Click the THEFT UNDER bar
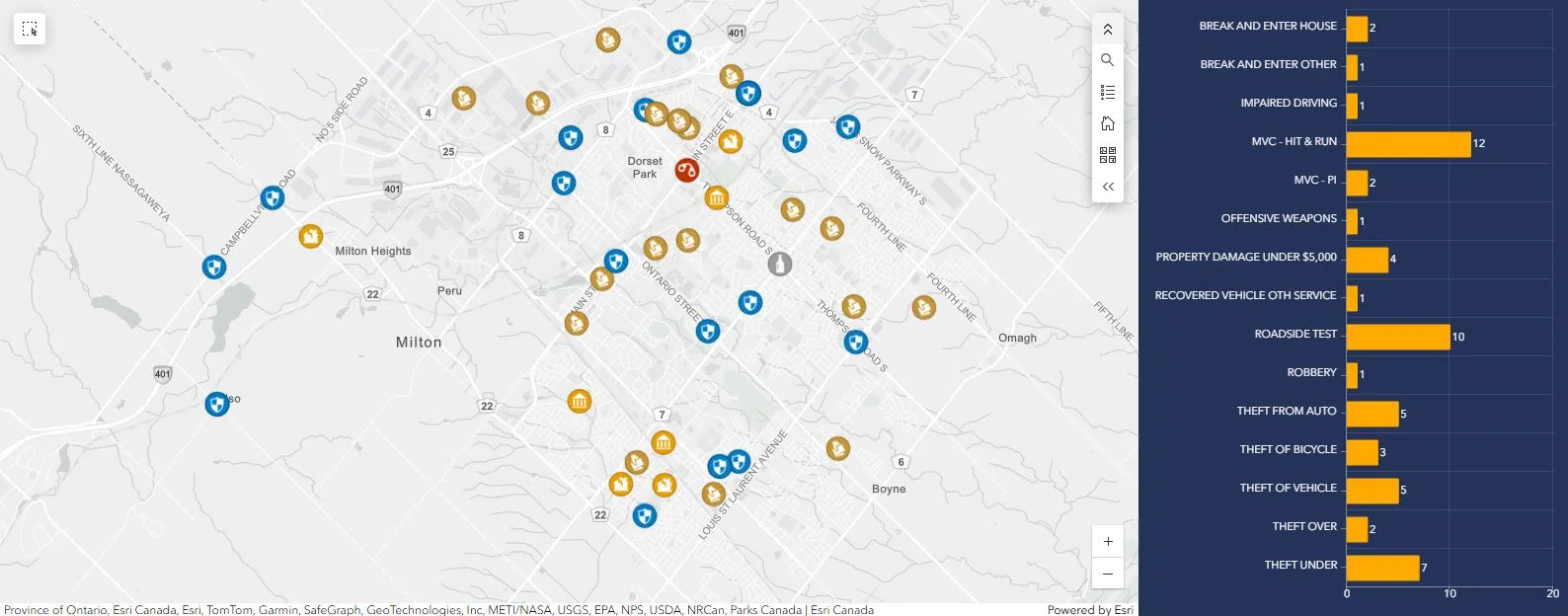The height and width of the screenshot is (616, 1568). [1381, 568]
